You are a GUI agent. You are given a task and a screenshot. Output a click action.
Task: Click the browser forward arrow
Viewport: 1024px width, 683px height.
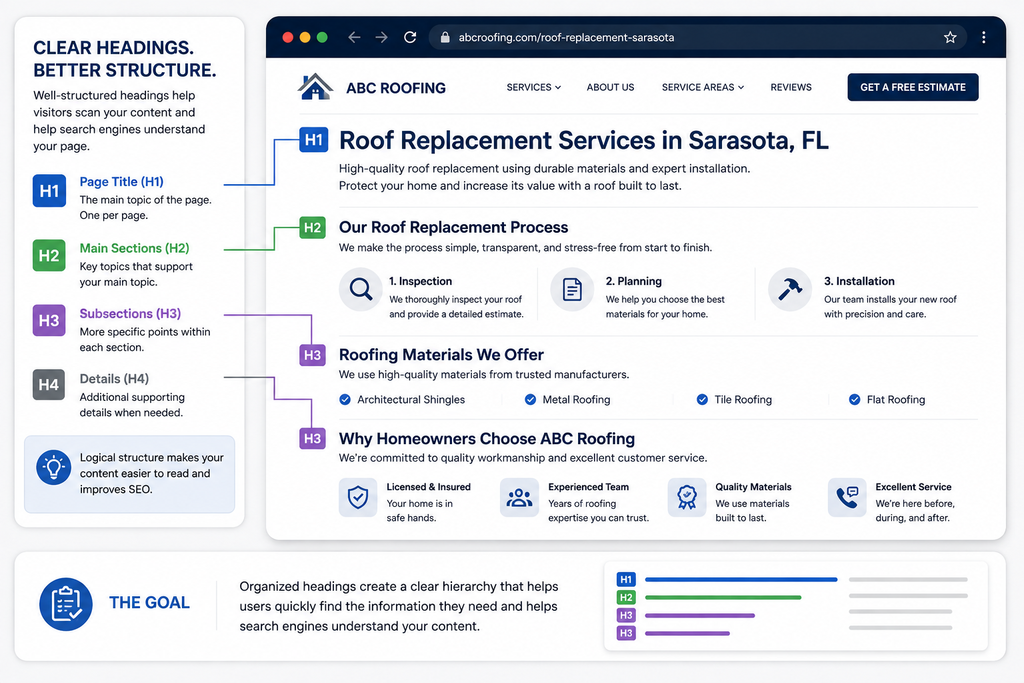[381, 37]
